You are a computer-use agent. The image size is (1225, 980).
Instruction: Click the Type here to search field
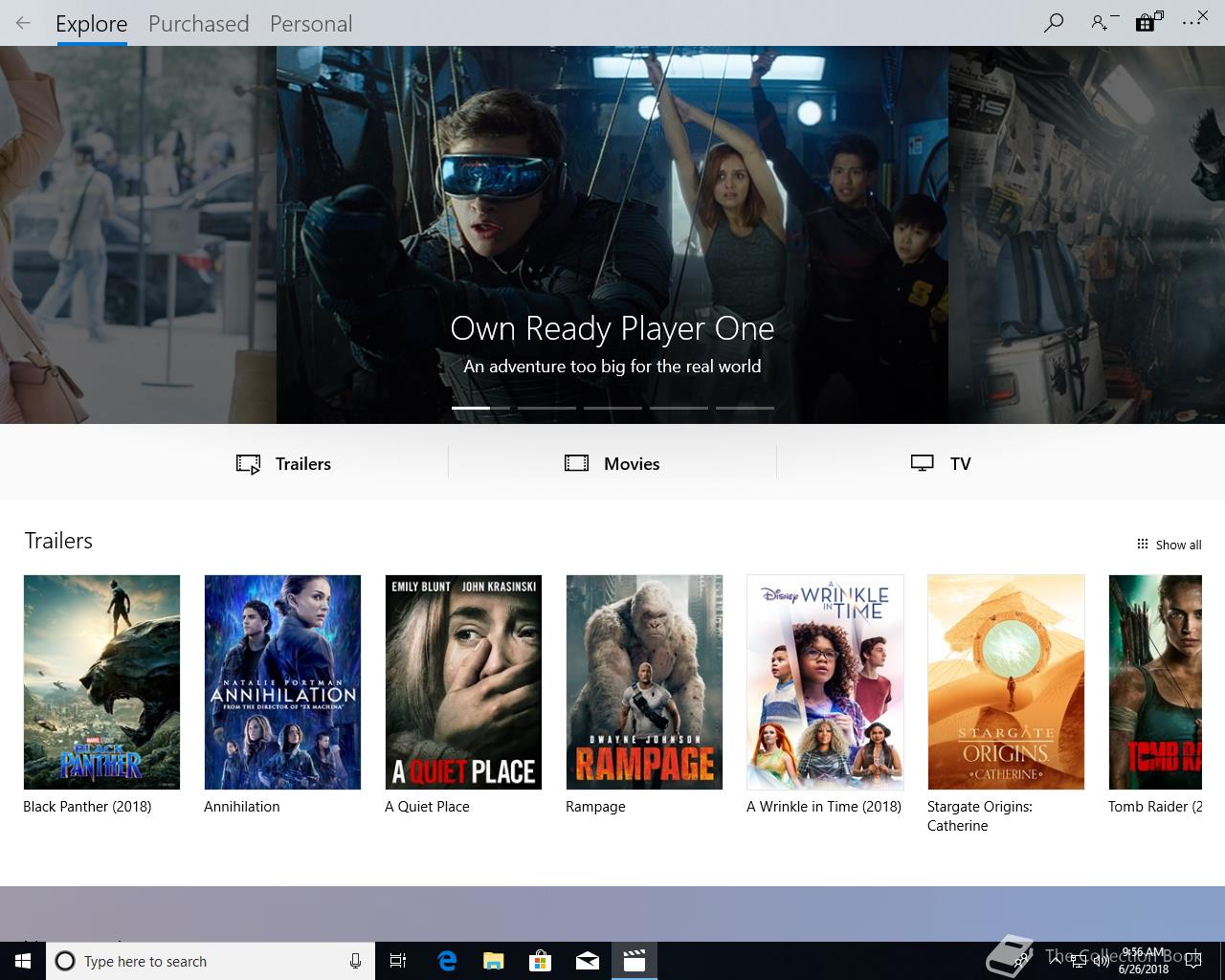[211, 961]
